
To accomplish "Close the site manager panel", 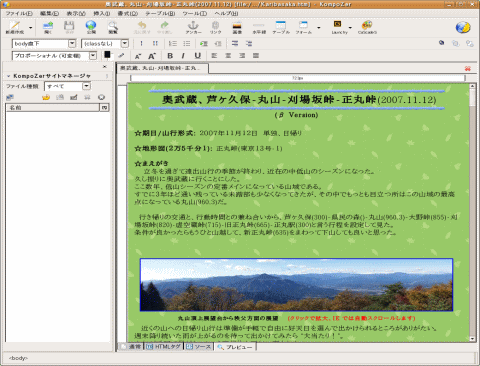I will (x=105, y=67).
